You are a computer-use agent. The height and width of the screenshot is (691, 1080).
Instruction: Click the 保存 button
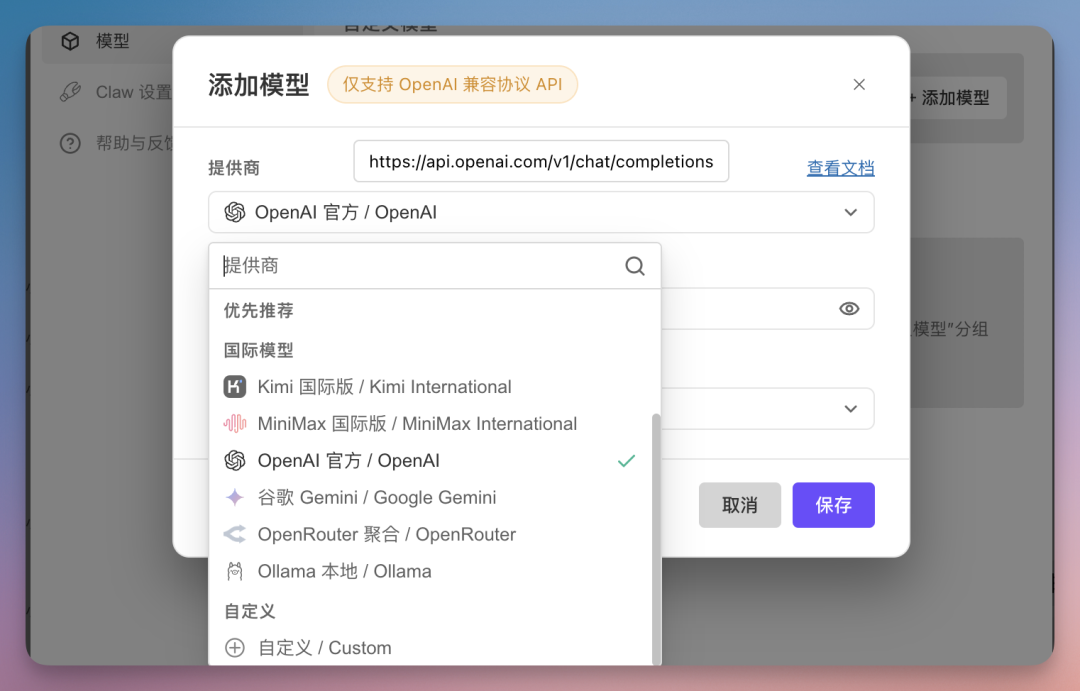coord(833,505)
